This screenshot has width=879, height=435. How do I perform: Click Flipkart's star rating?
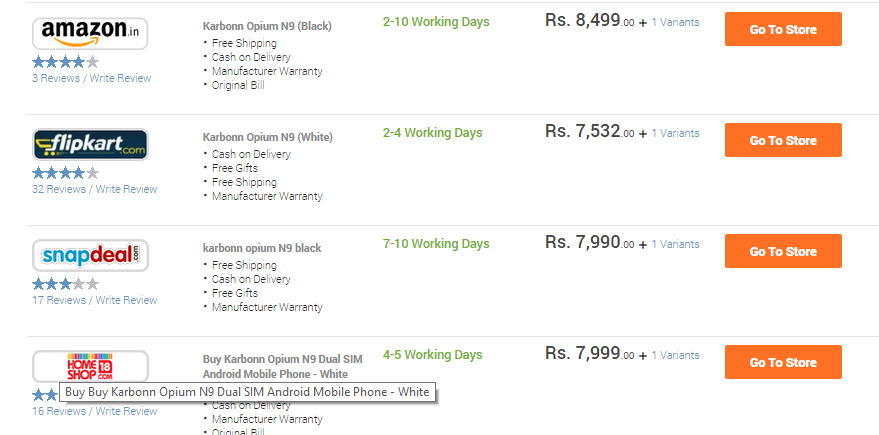click(x=66, y=173)
